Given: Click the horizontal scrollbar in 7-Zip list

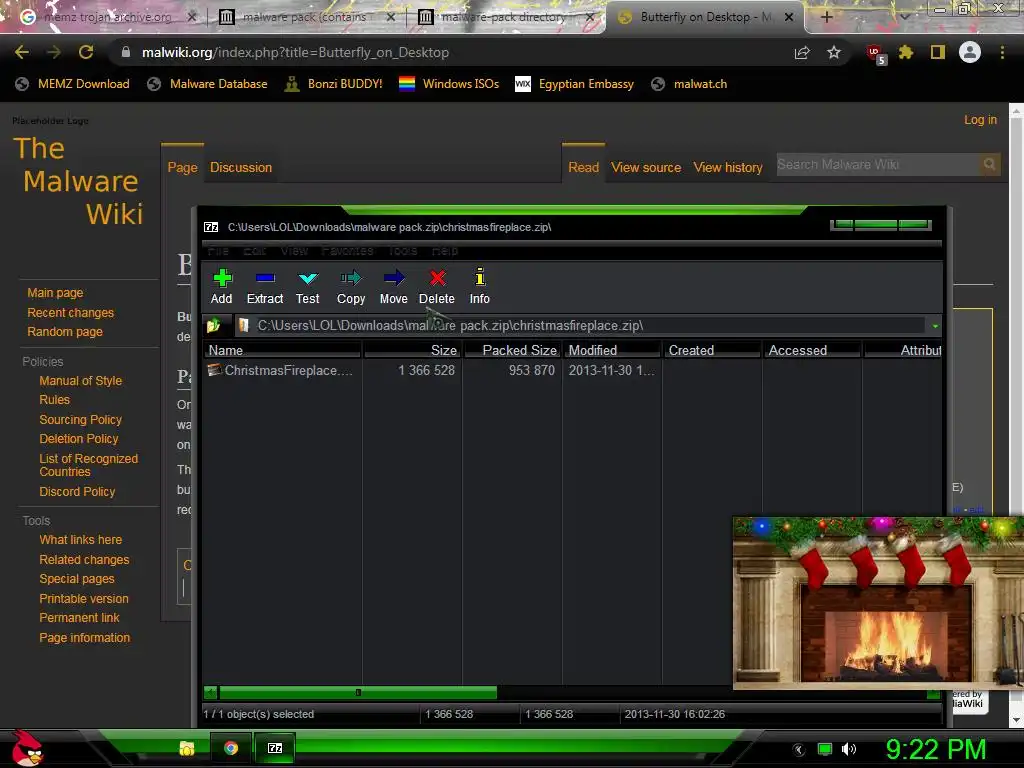Looking at the screenshot, I should 358,692.
